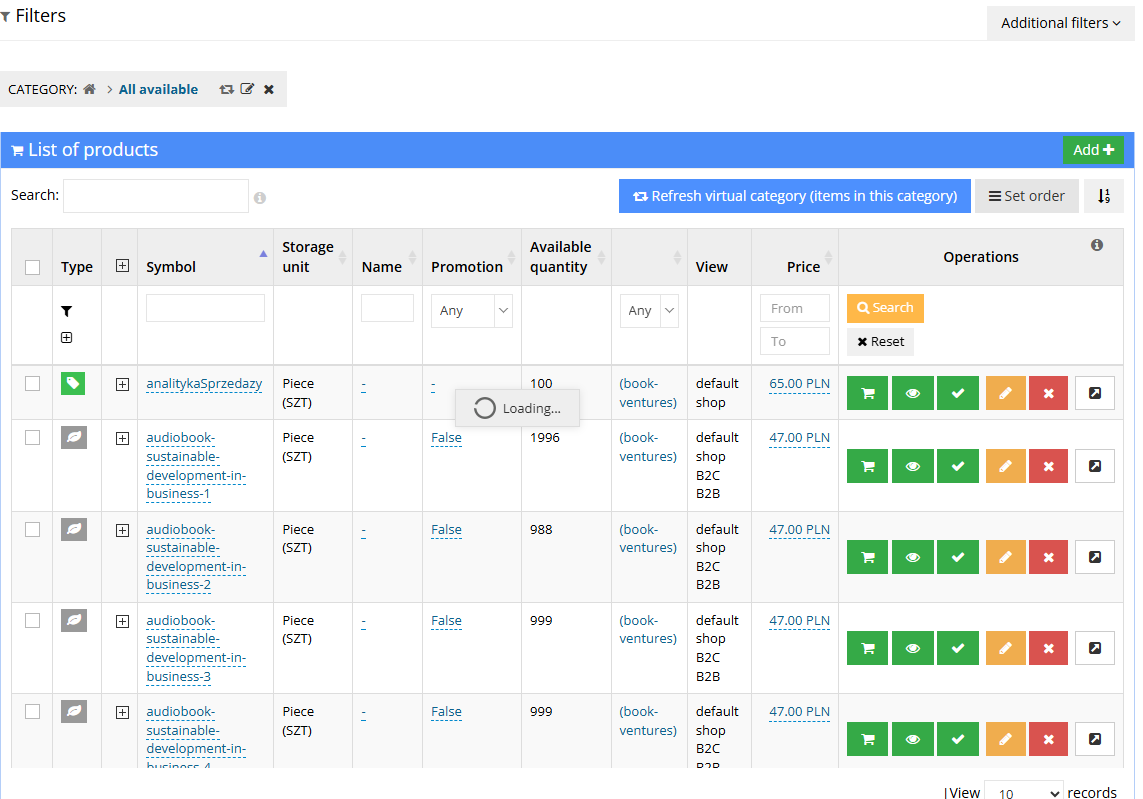Check the box for analitykaSprzedazy row
1143x799 pixels.
tap(32, 383)
